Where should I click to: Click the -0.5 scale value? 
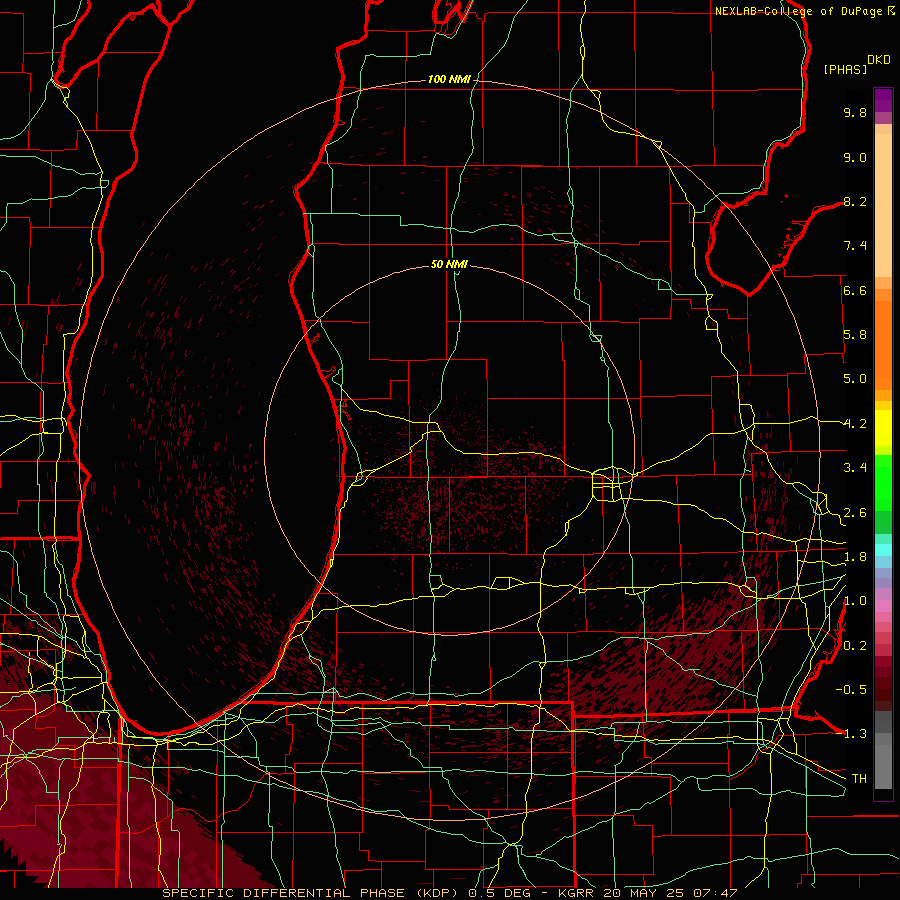point(851,690)
